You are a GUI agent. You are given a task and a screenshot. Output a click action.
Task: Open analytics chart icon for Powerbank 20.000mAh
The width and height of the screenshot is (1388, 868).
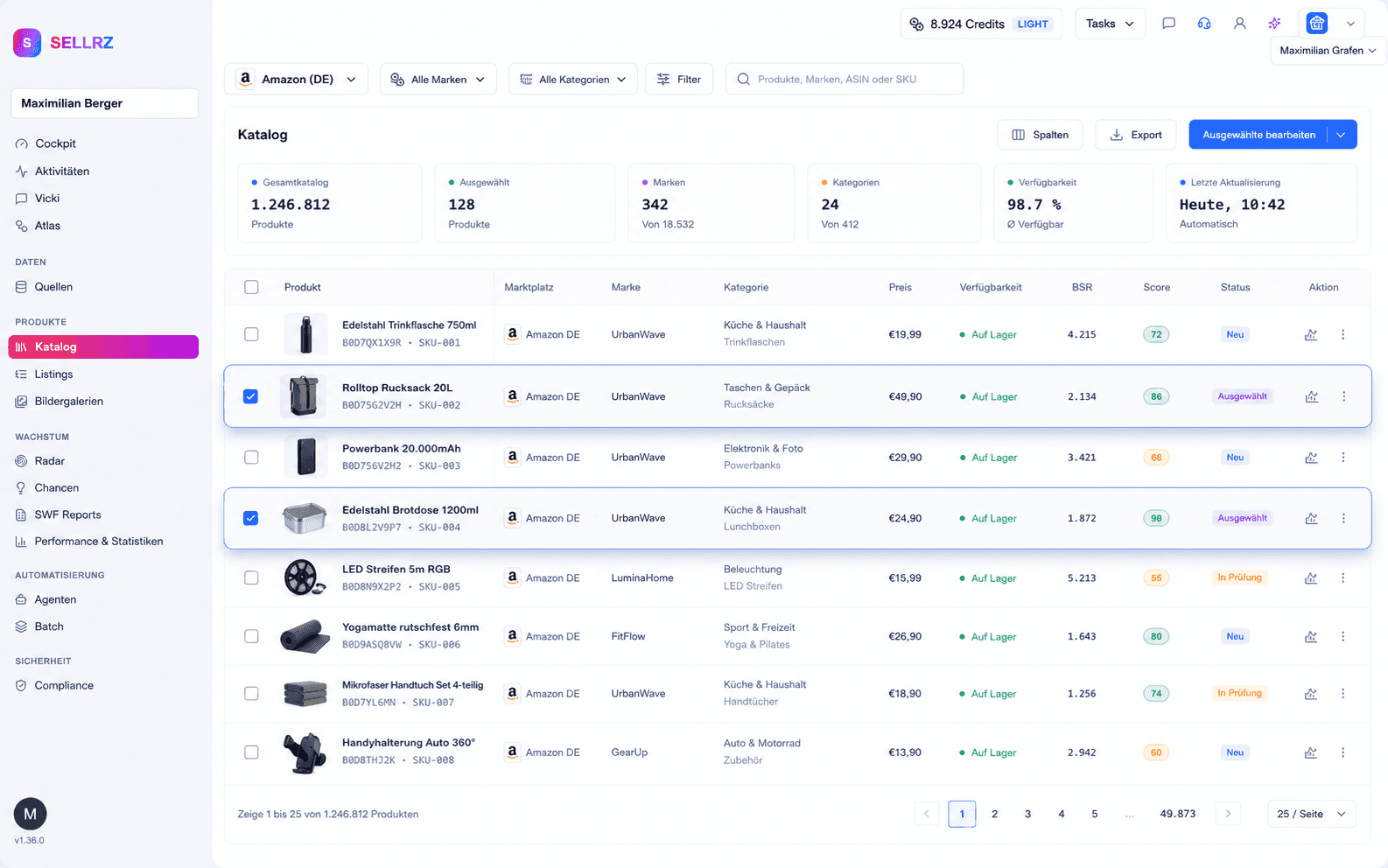[1311, 458]
